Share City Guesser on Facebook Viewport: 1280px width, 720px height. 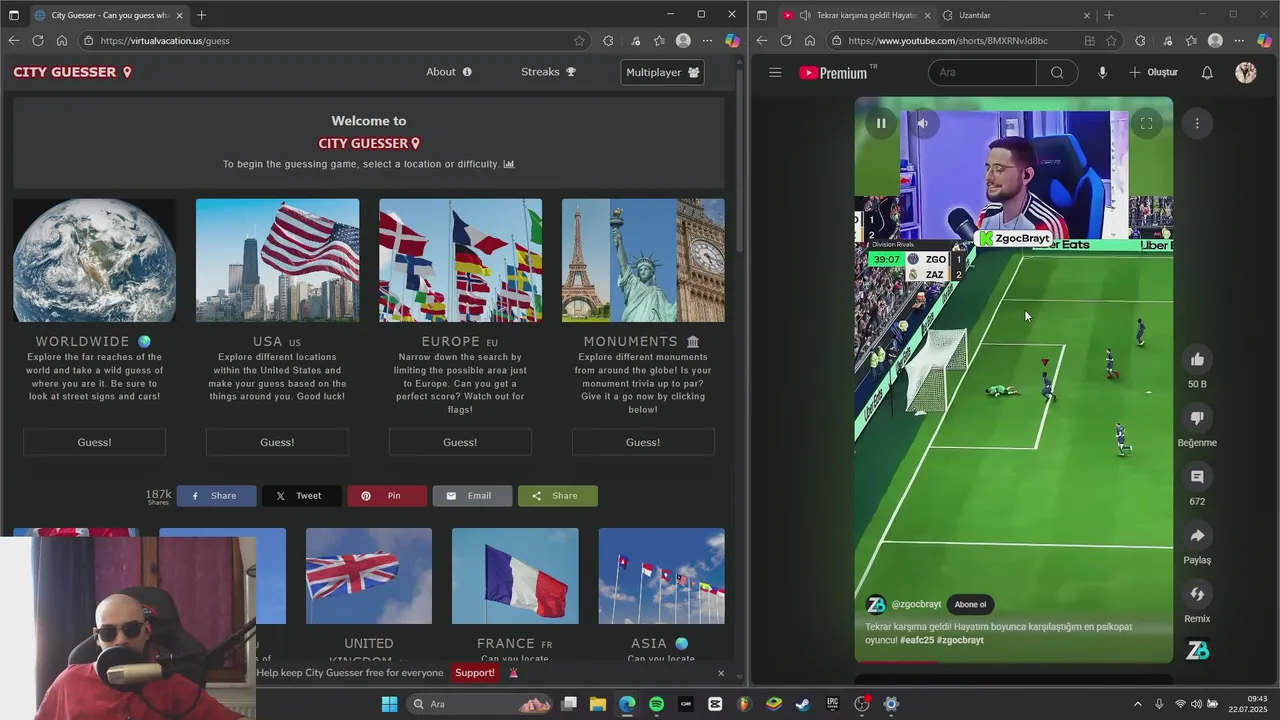click(x=216, y=496)
